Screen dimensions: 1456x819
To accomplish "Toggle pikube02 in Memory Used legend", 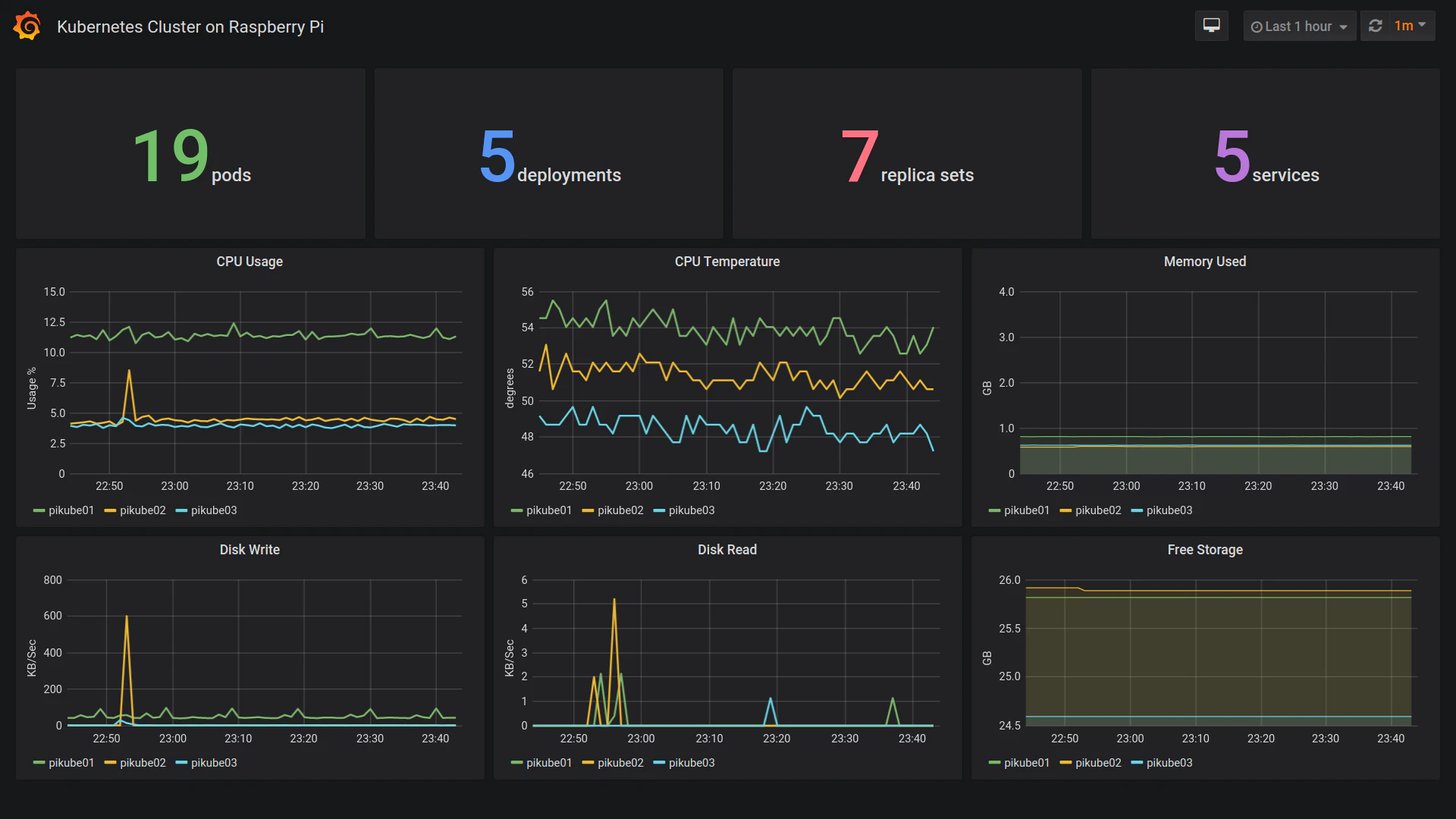I will point(1090,510).
